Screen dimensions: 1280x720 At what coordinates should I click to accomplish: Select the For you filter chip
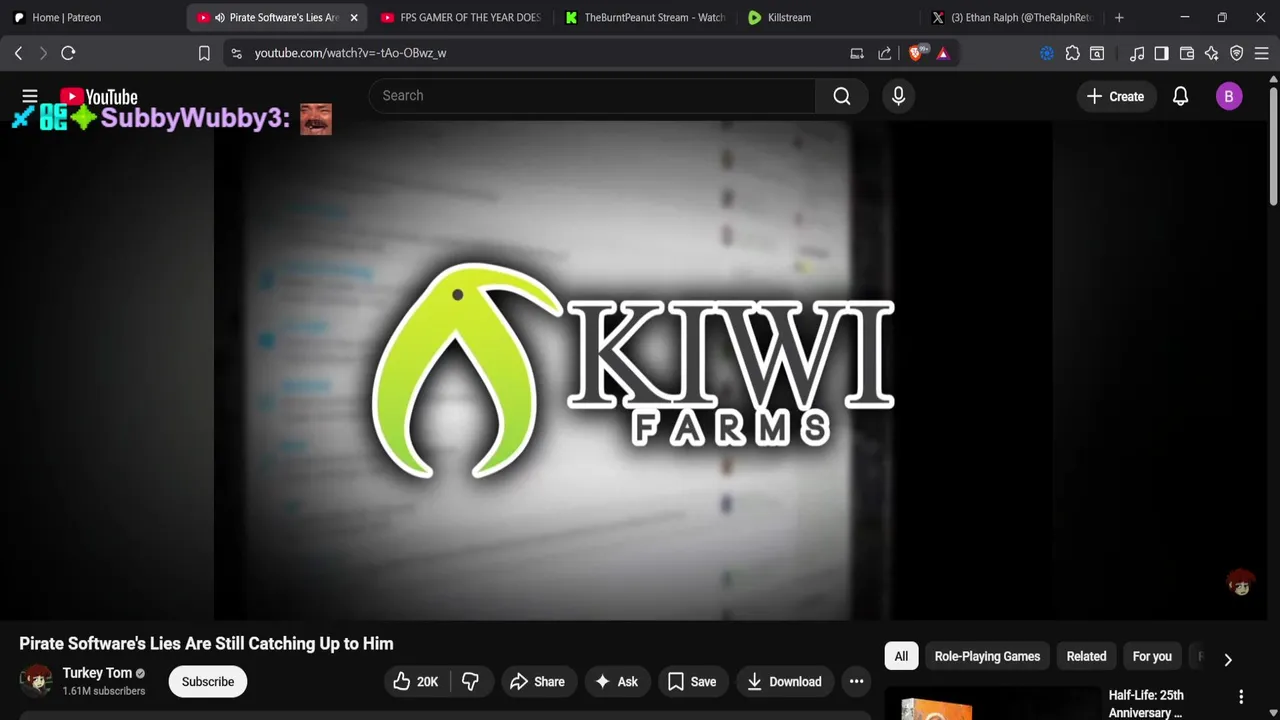1152,656
